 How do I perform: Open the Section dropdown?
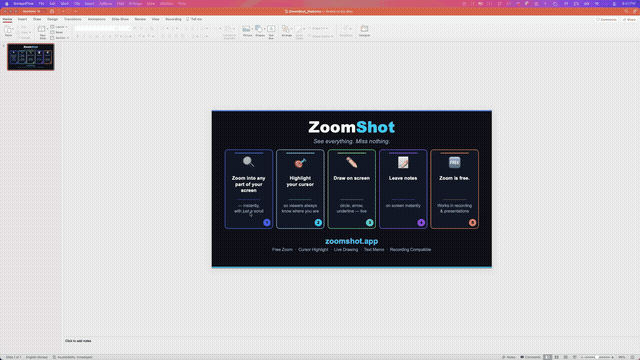click(60, 38)
